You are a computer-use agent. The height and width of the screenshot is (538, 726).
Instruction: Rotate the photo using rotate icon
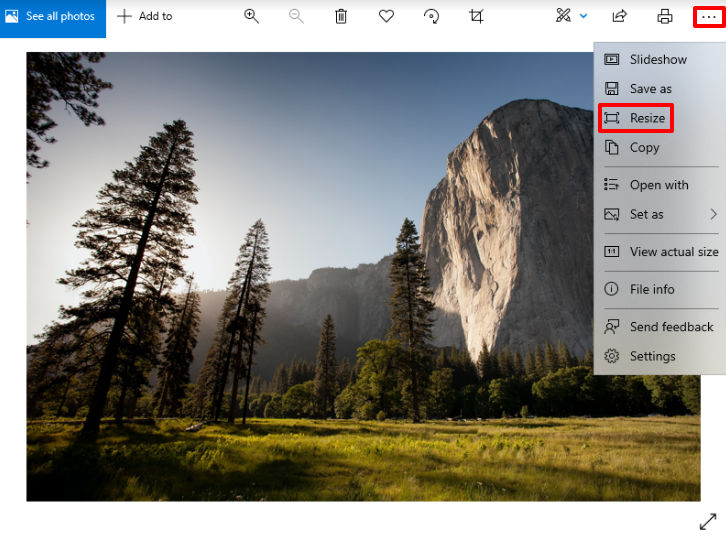pyautogui.click(x=431, y=16)
